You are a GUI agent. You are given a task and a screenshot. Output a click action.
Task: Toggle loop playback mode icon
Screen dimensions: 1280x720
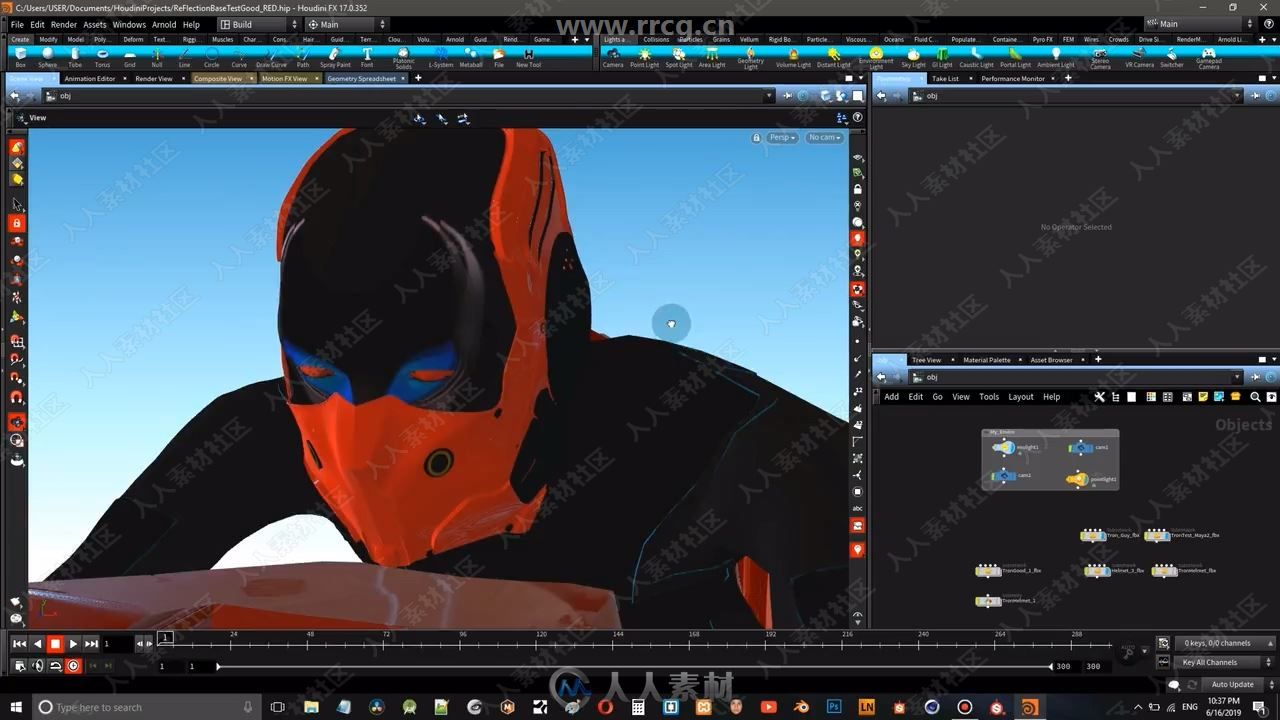tap(56, 665)
